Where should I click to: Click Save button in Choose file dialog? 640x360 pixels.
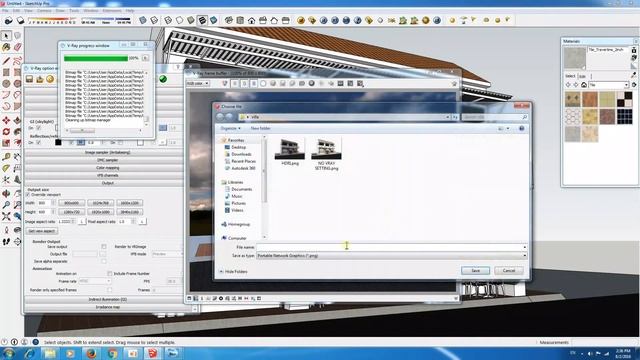pos(475,271)
